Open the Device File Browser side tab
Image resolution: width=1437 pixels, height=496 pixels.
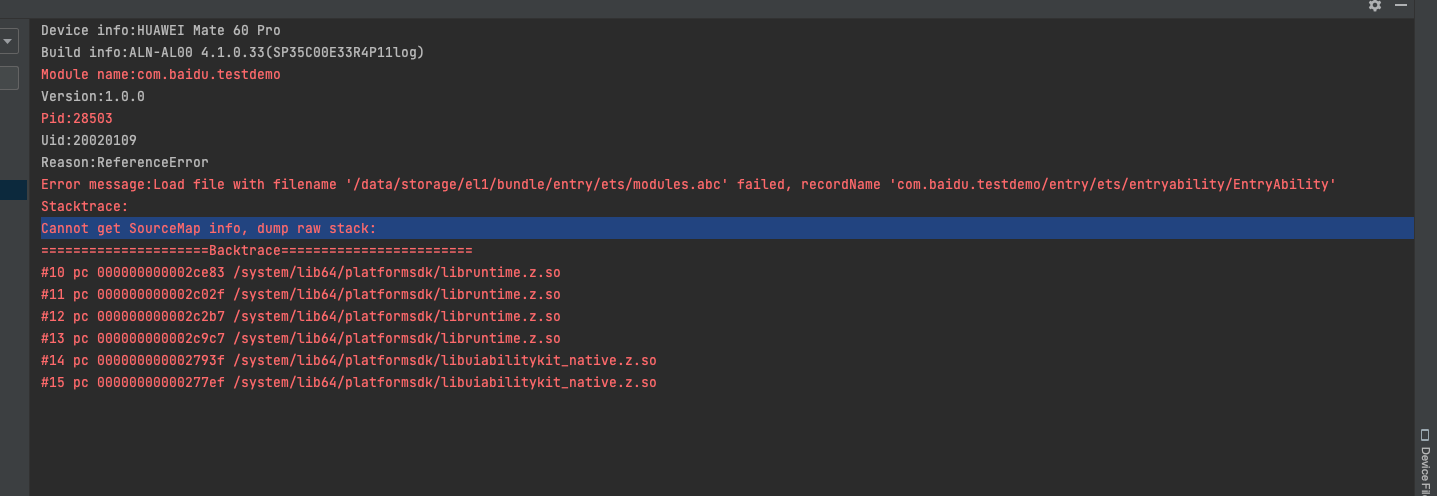tap(1425, 461)
